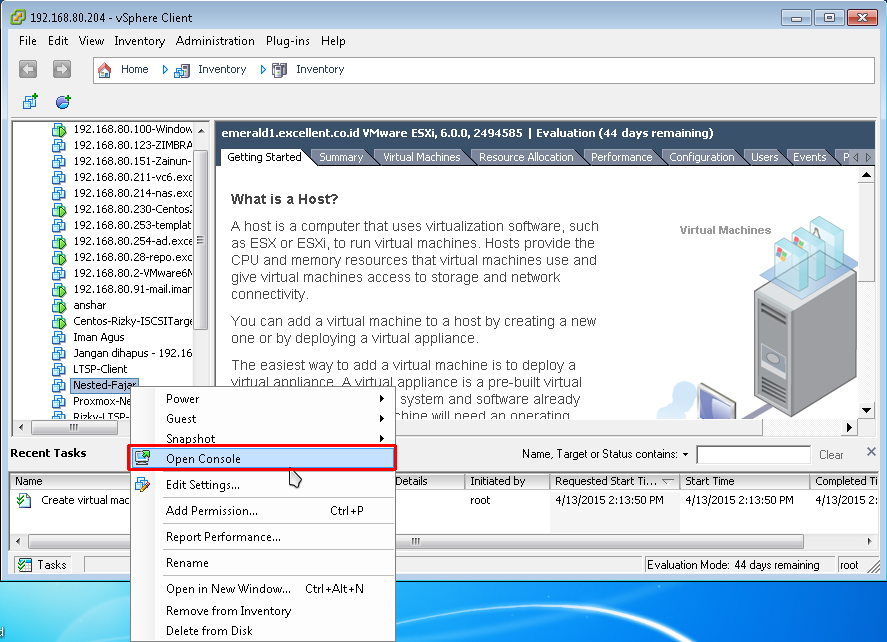887x642 pixels.
Task: Select VM icon for Centos-Rizky-ISCSITarget
Action: click(59, 321)
